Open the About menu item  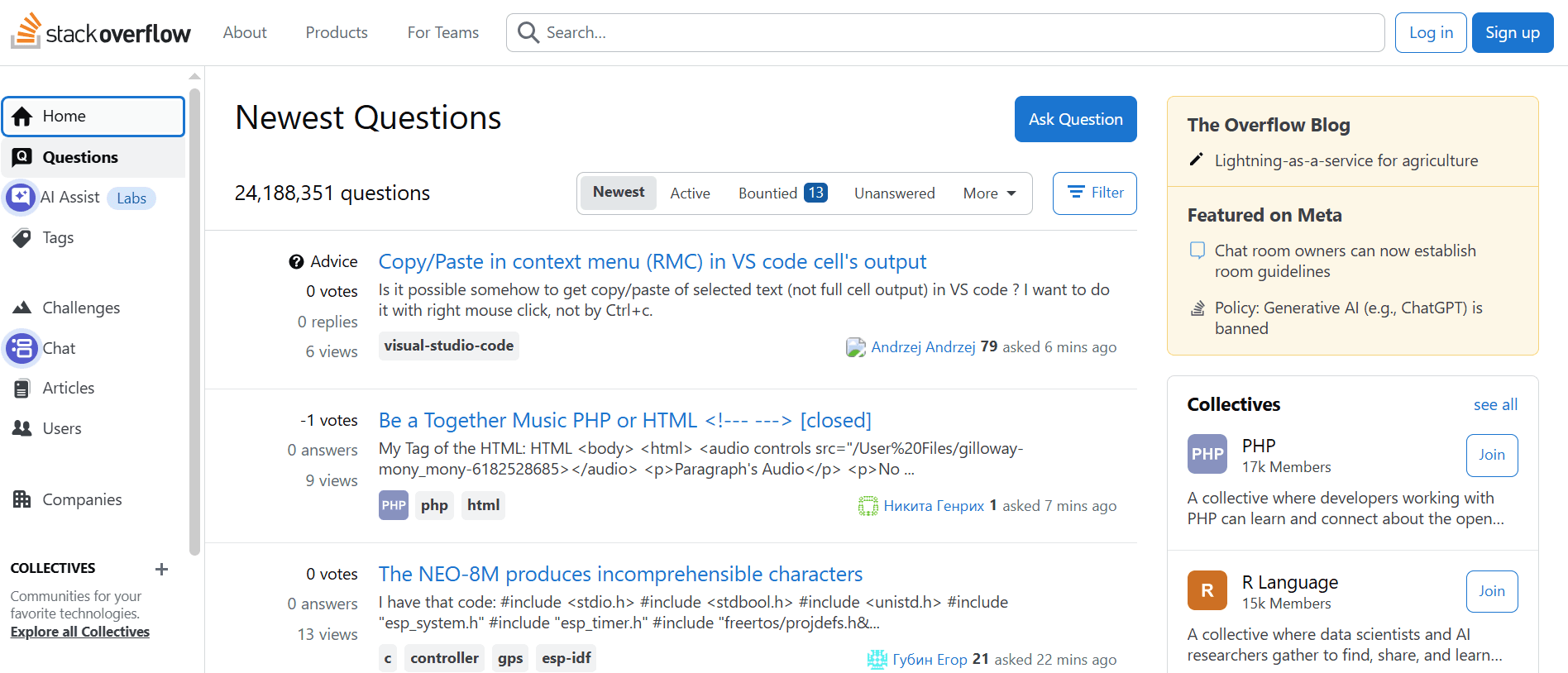245,32
